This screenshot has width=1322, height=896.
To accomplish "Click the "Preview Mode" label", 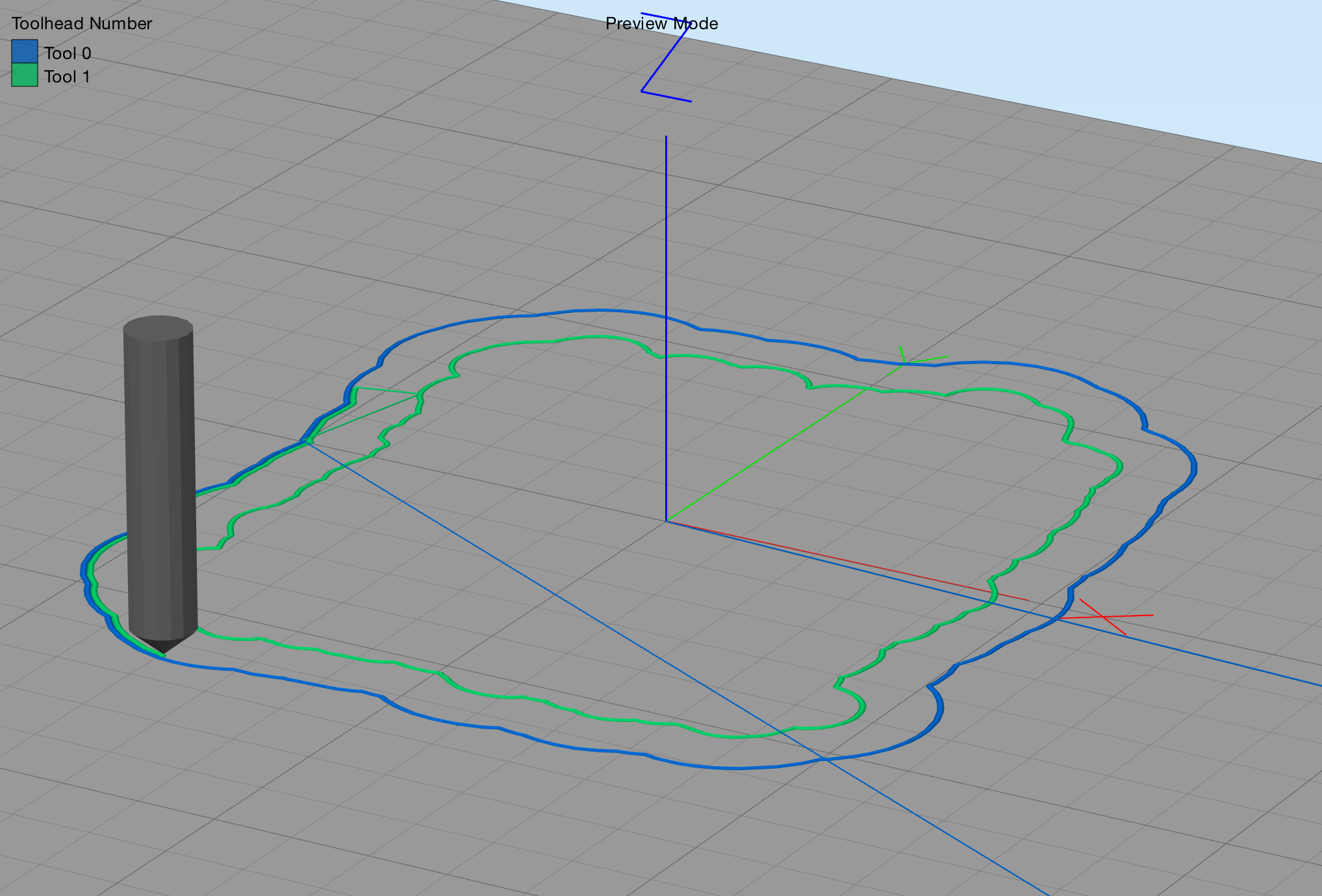I will [x=661, y=23].
